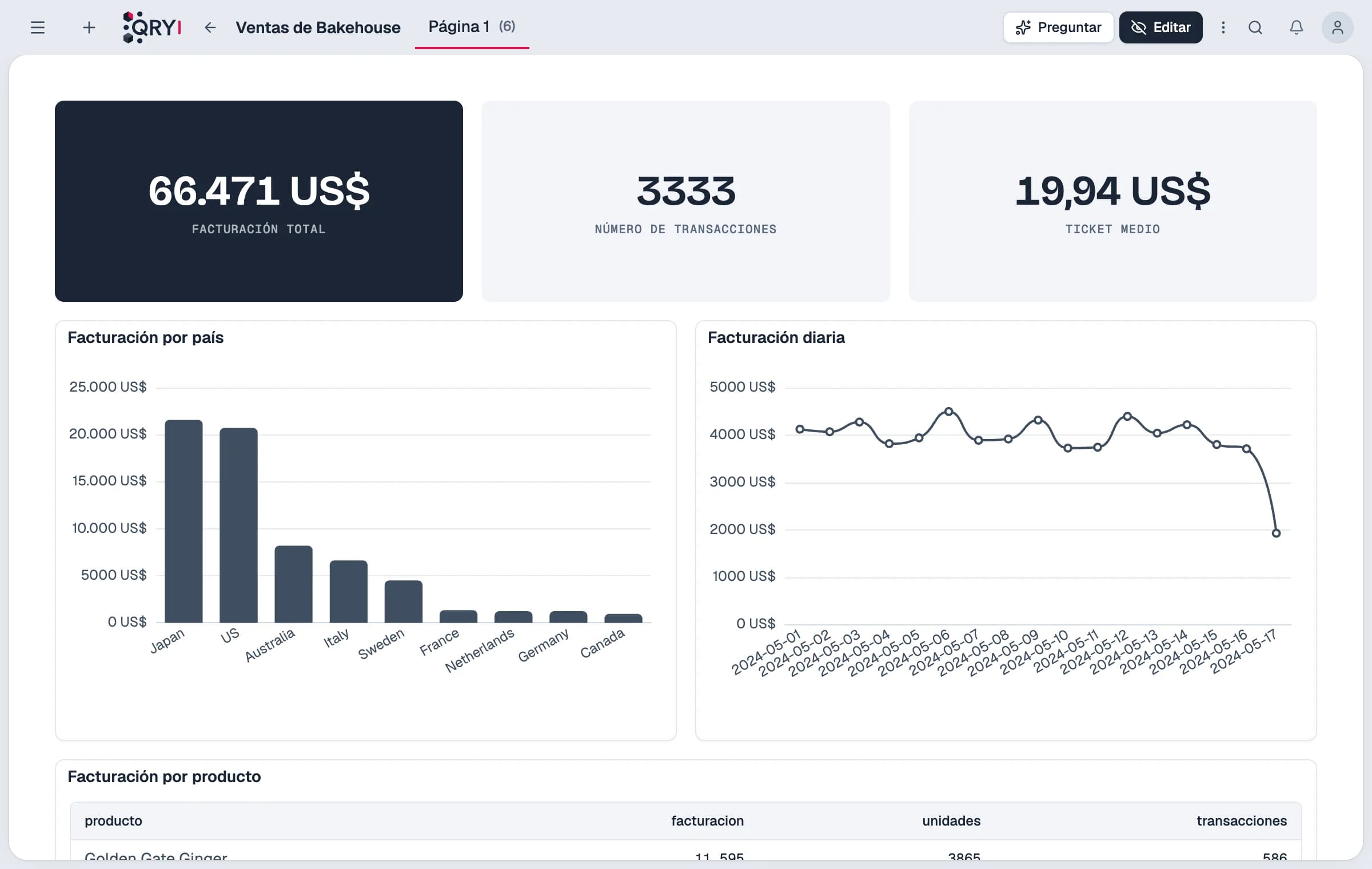Sort by the facturacion column header

click(707, 821)
